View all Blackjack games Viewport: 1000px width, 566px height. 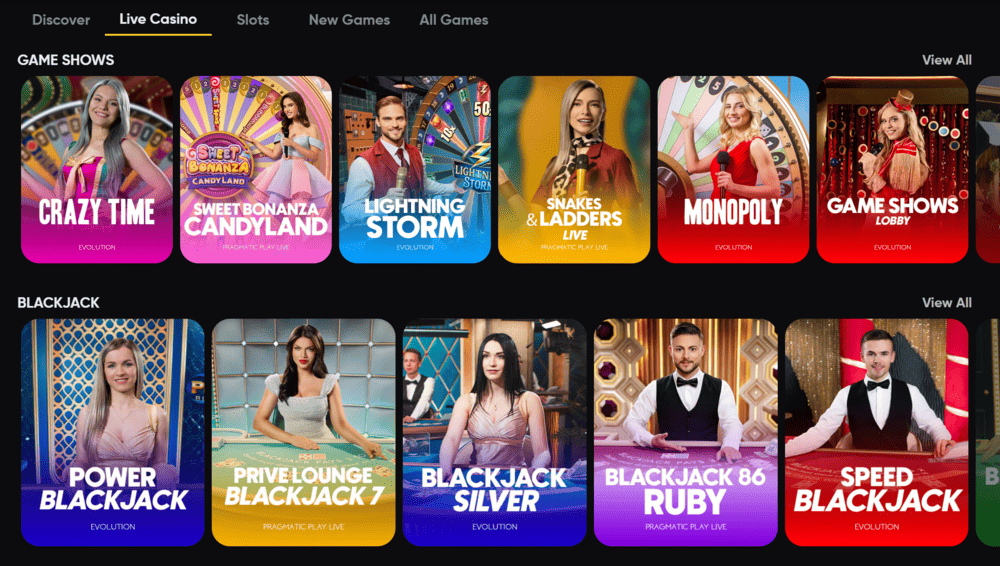[947, 302]
